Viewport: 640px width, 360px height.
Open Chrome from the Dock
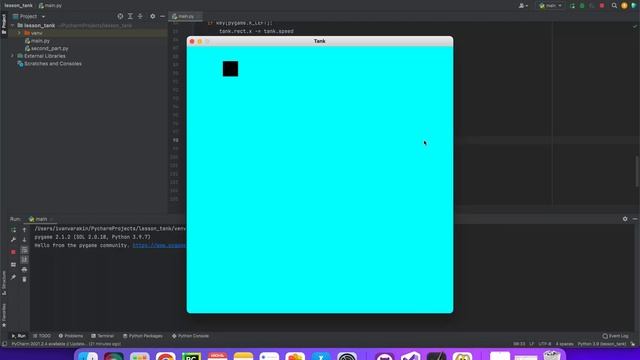(166, 357)
